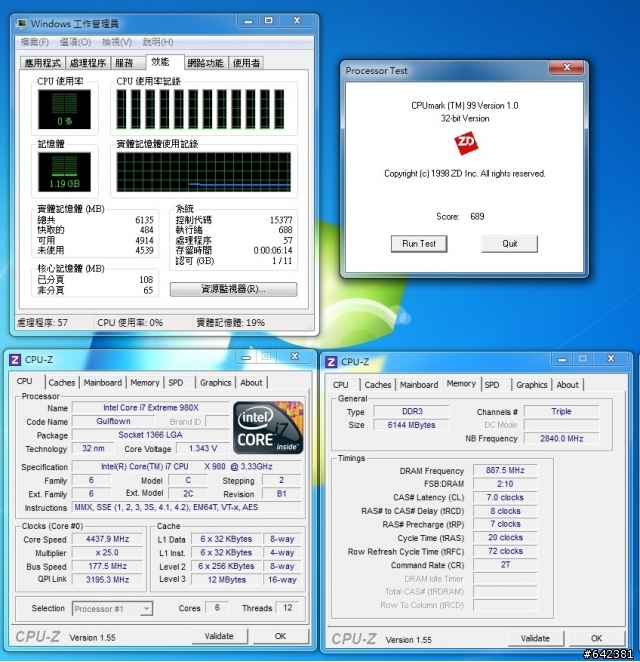Viewport: 640px width, 662px height.
Task: Open the Memory tab in left CPU-Z
Action: 145,383
